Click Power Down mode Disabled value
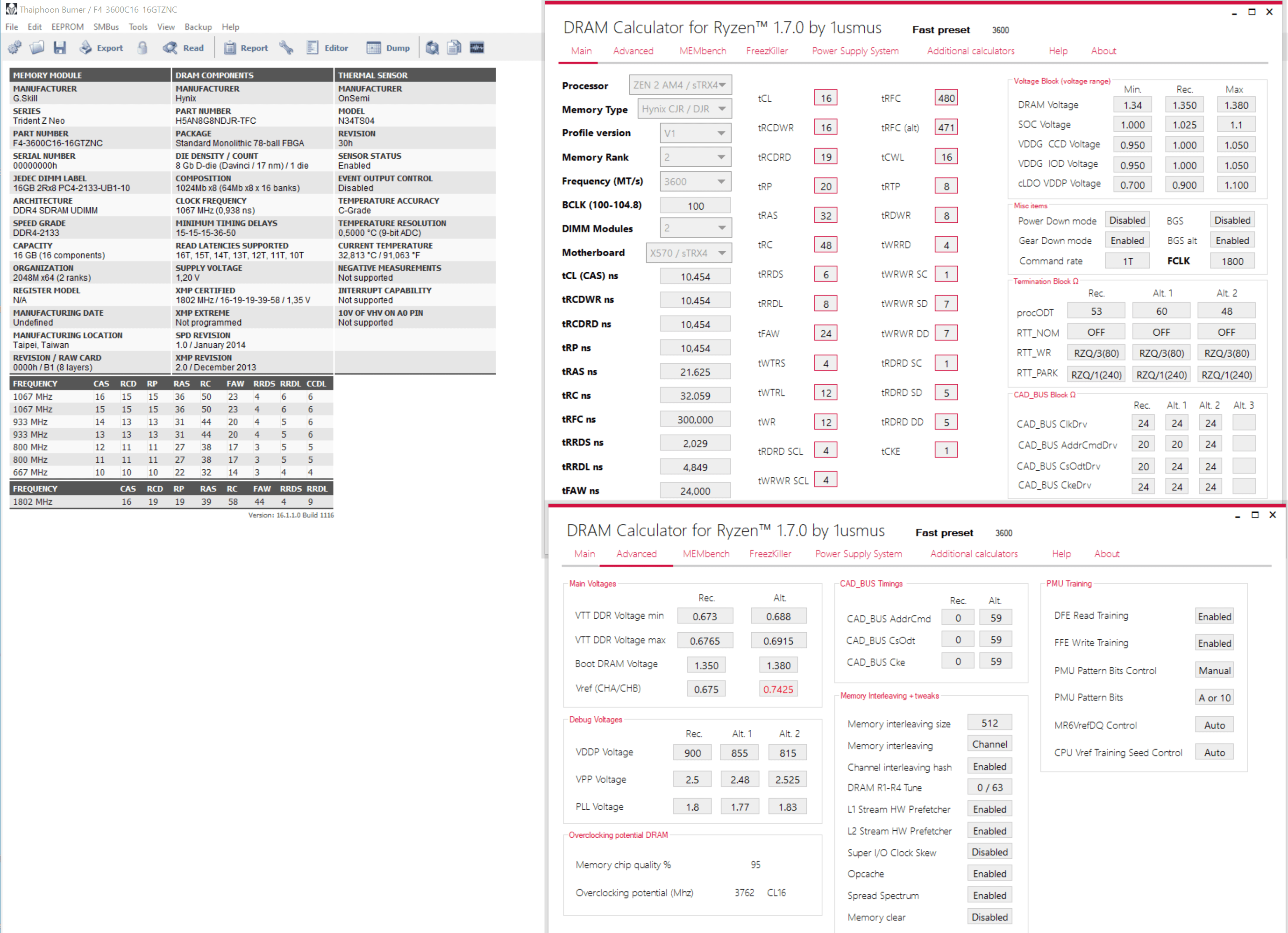1288x933 pixels. tap(1127, 220)
